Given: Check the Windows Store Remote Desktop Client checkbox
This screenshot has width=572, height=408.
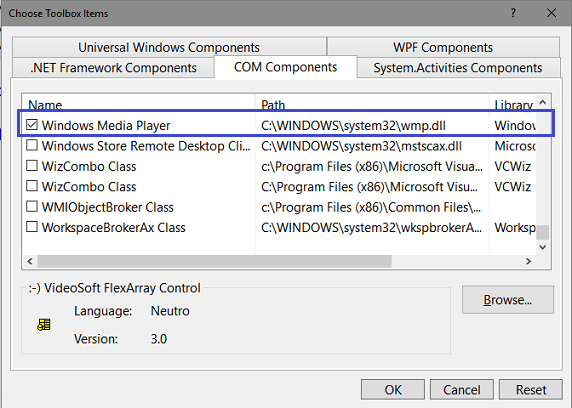Looking at the screenshot, I should coord(32,145).
